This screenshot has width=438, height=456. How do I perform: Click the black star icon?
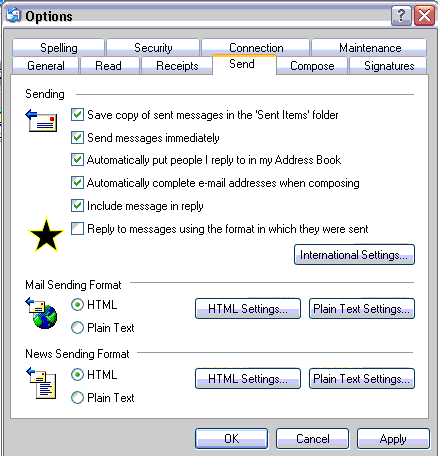[46, 235]
